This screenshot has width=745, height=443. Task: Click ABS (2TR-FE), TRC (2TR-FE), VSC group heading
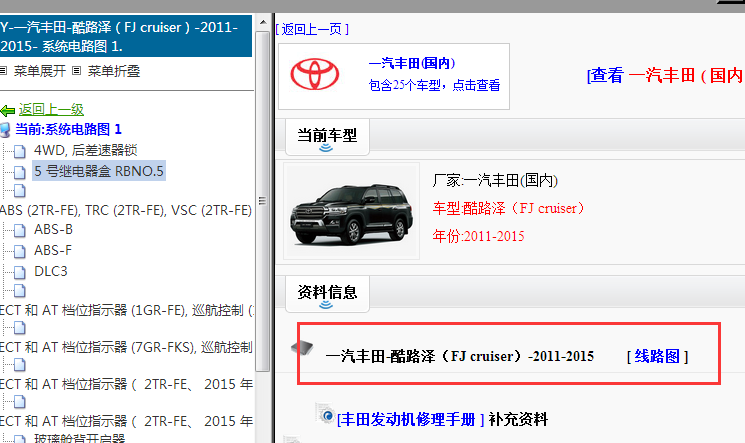[126, 211]
